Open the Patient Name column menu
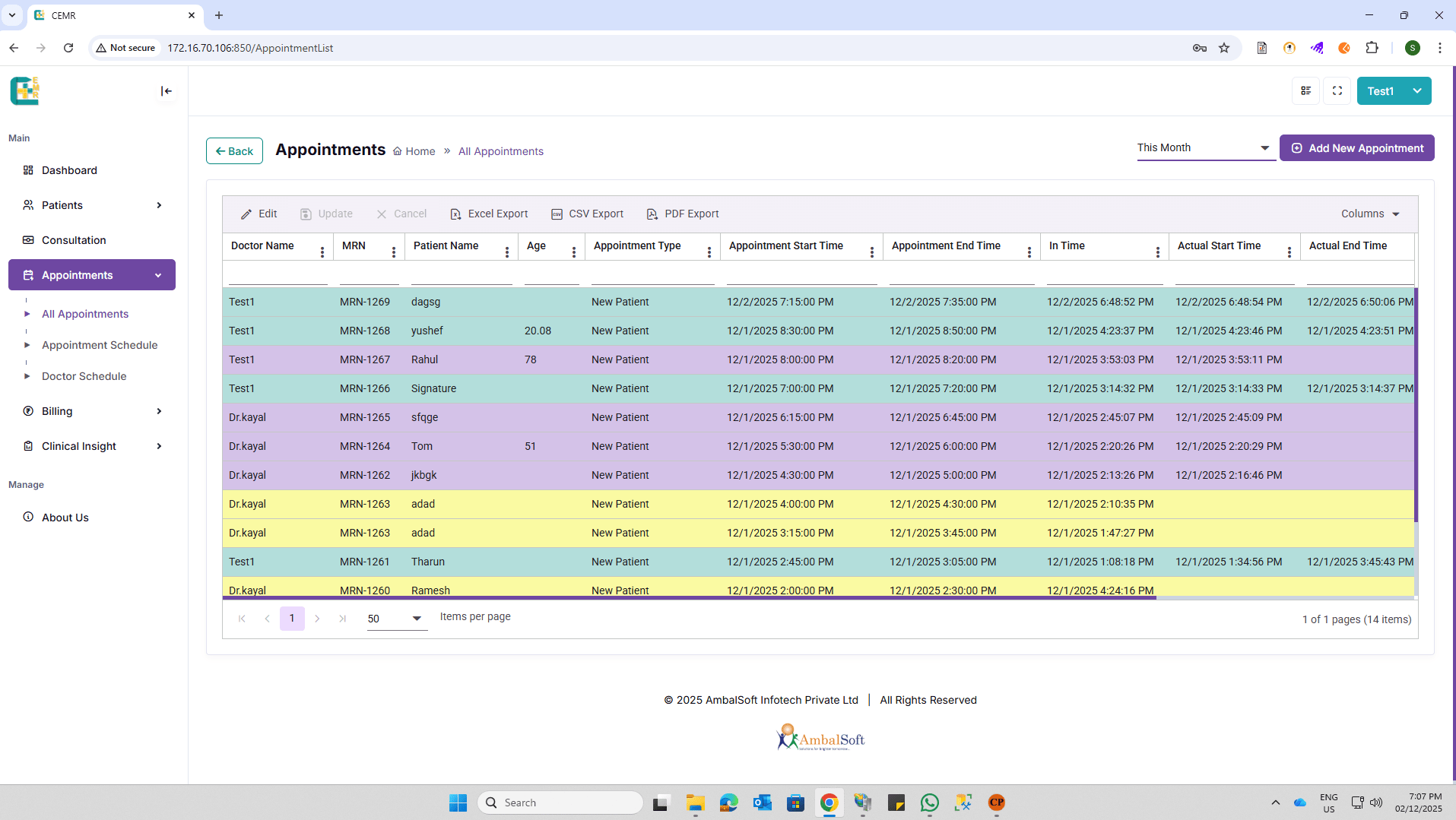This screenshot has height=820, width=1456. (507, 252)
